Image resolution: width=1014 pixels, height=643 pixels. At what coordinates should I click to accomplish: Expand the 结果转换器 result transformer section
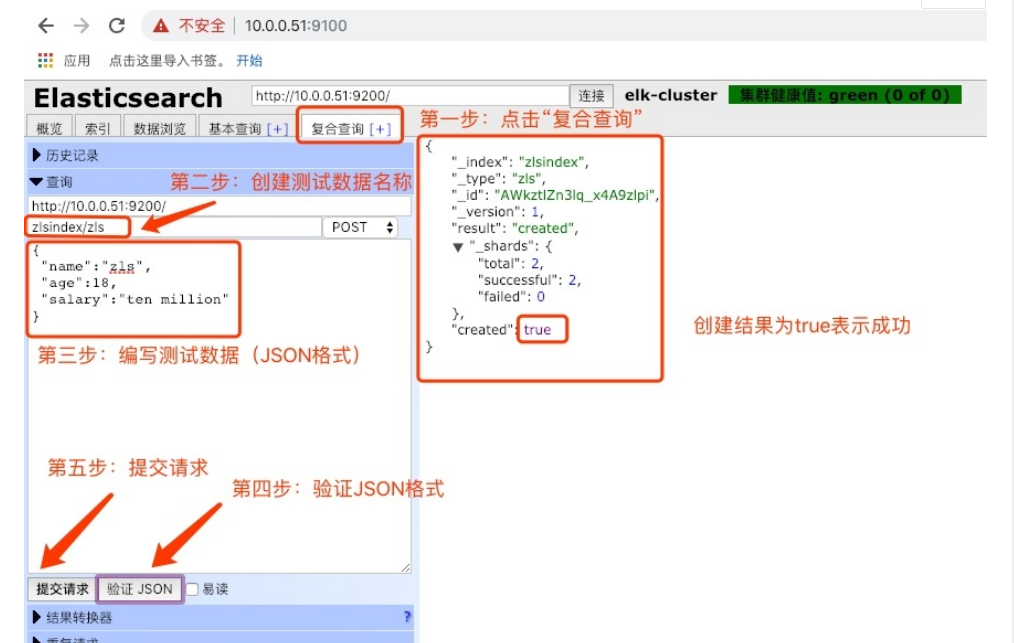coord(220,617)
